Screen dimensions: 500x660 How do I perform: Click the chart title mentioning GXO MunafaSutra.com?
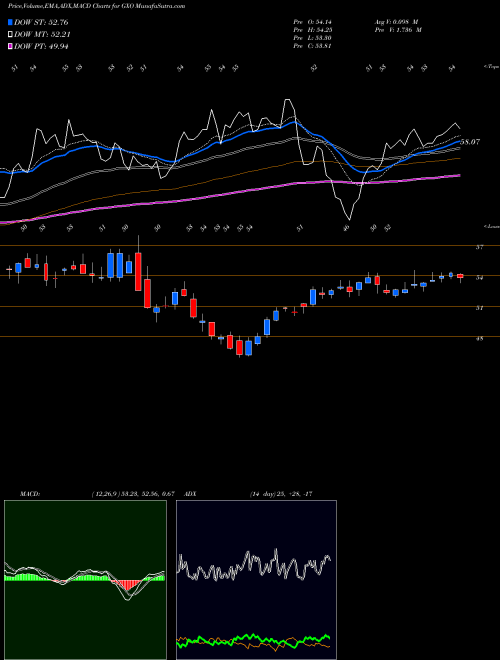(96, 6)
